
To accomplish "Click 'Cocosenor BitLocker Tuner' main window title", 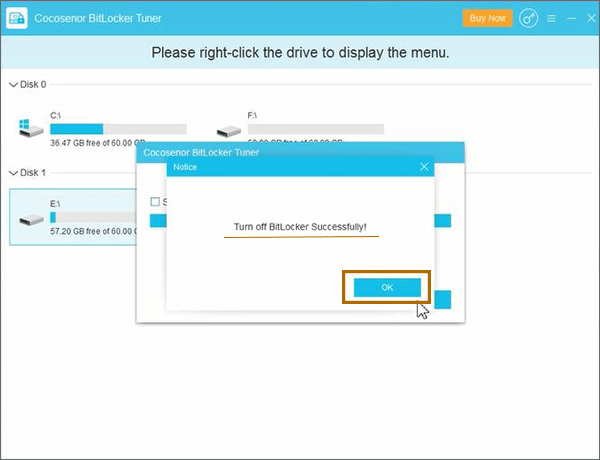I will click(98, 18).
